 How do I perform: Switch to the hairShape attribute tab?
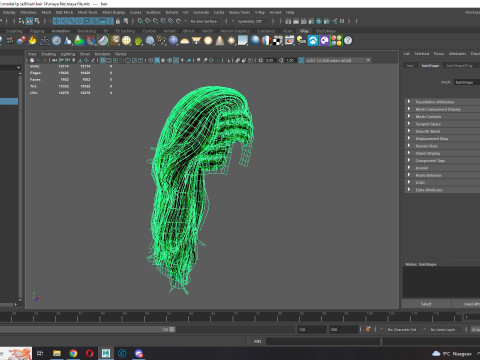tap(430, 66)
